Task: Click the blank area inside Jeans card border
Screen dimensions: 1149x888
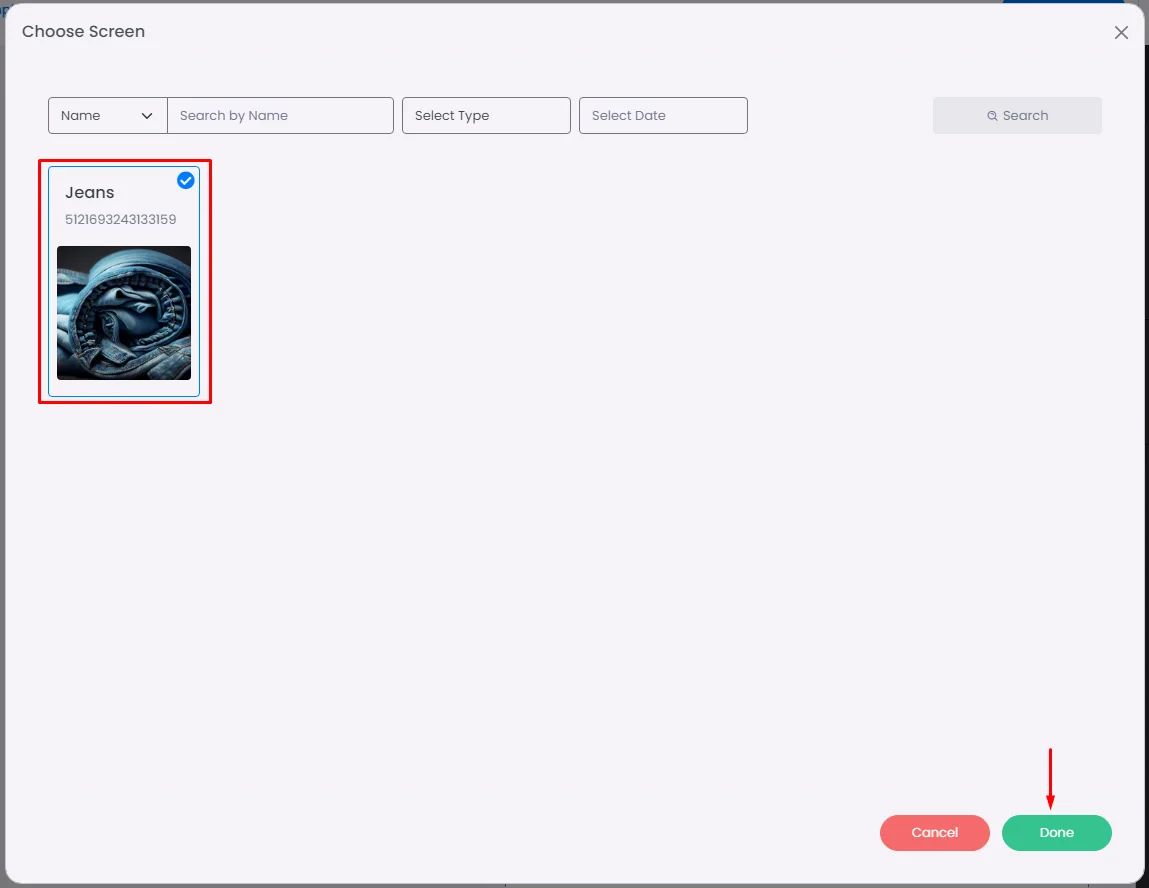Action: 124,388
